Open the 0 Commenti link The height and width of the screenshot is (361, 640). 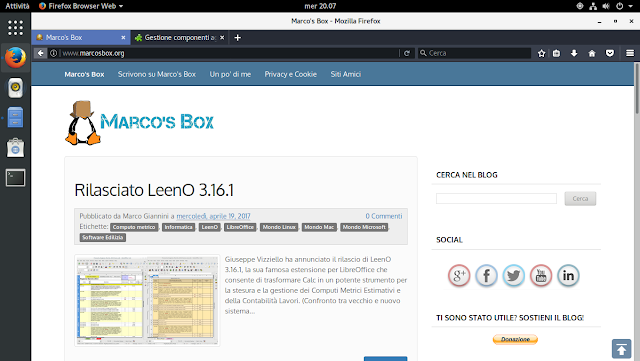(x=384, y=216)
